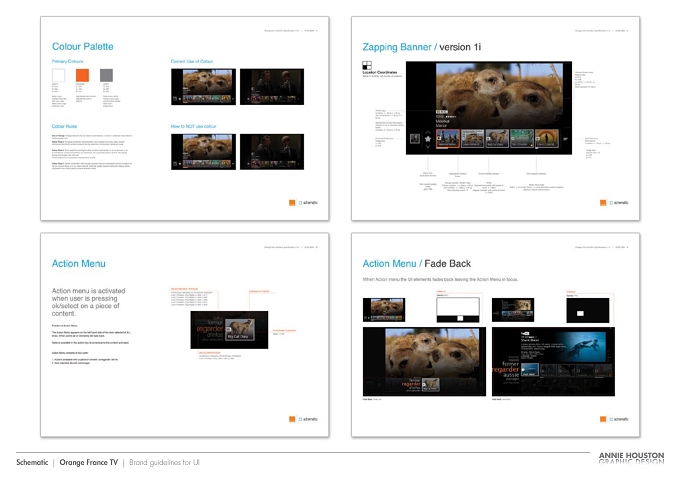Select the grey primary colour swatch
680x481 pixels.
point(106,75)
